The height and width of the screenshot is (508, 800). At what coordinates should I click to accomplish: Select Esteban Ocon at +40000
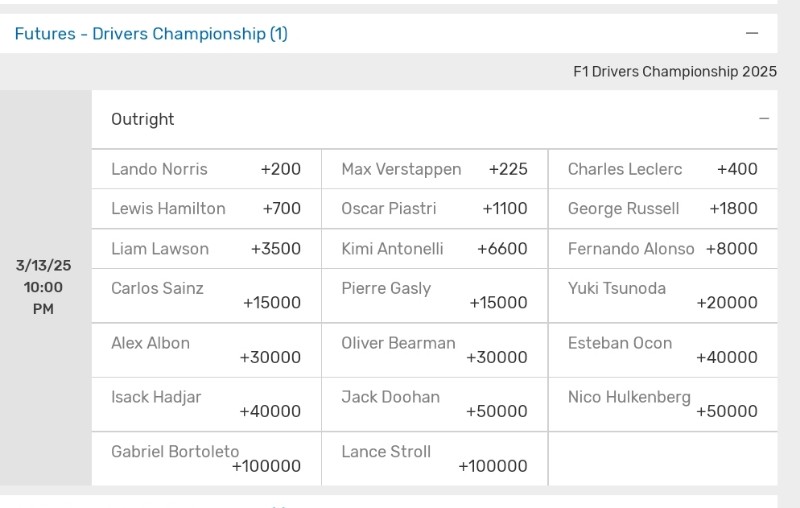pos(663,350)
